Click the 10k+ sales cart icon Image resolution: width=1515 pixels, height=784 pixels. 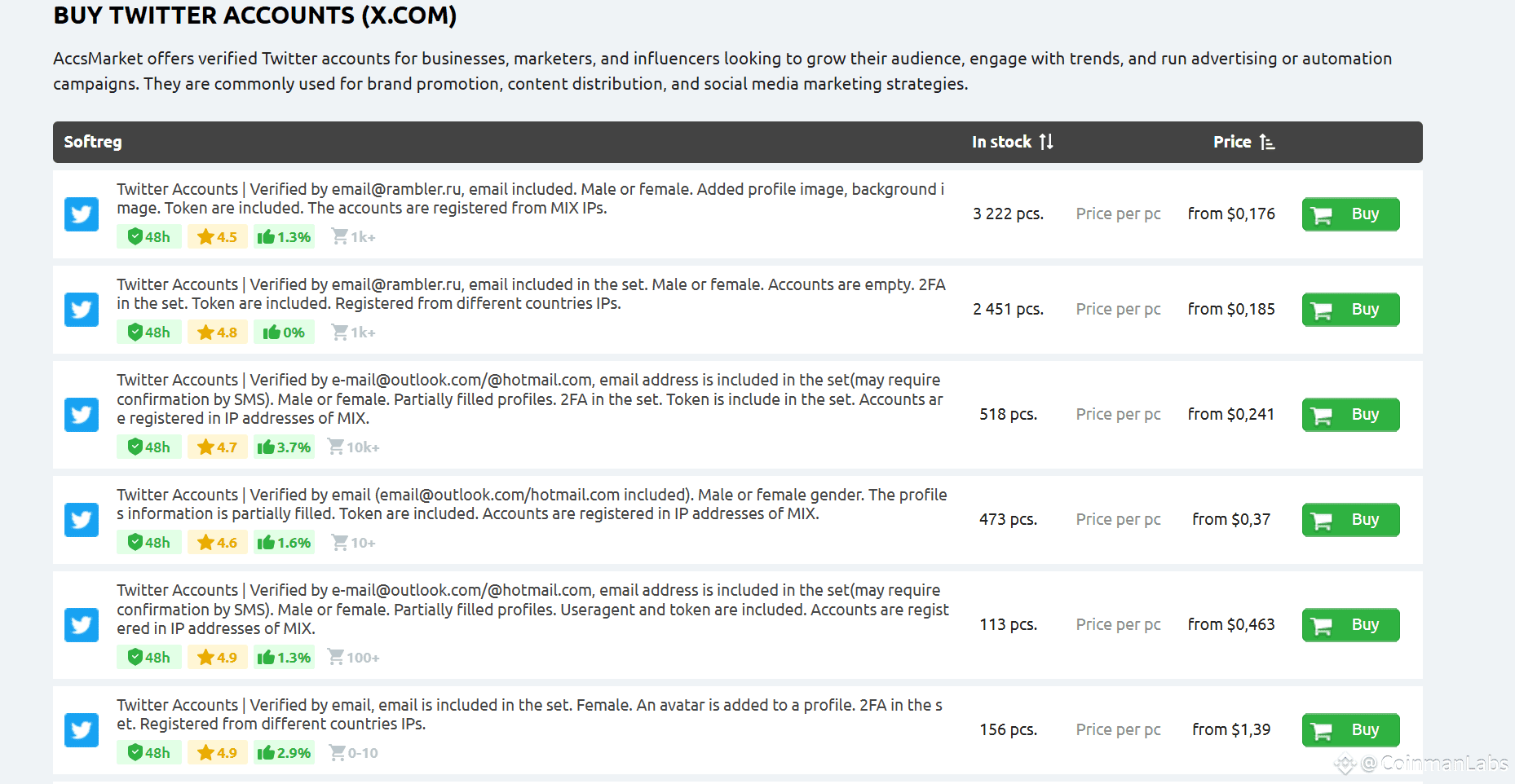pos(335,447)
